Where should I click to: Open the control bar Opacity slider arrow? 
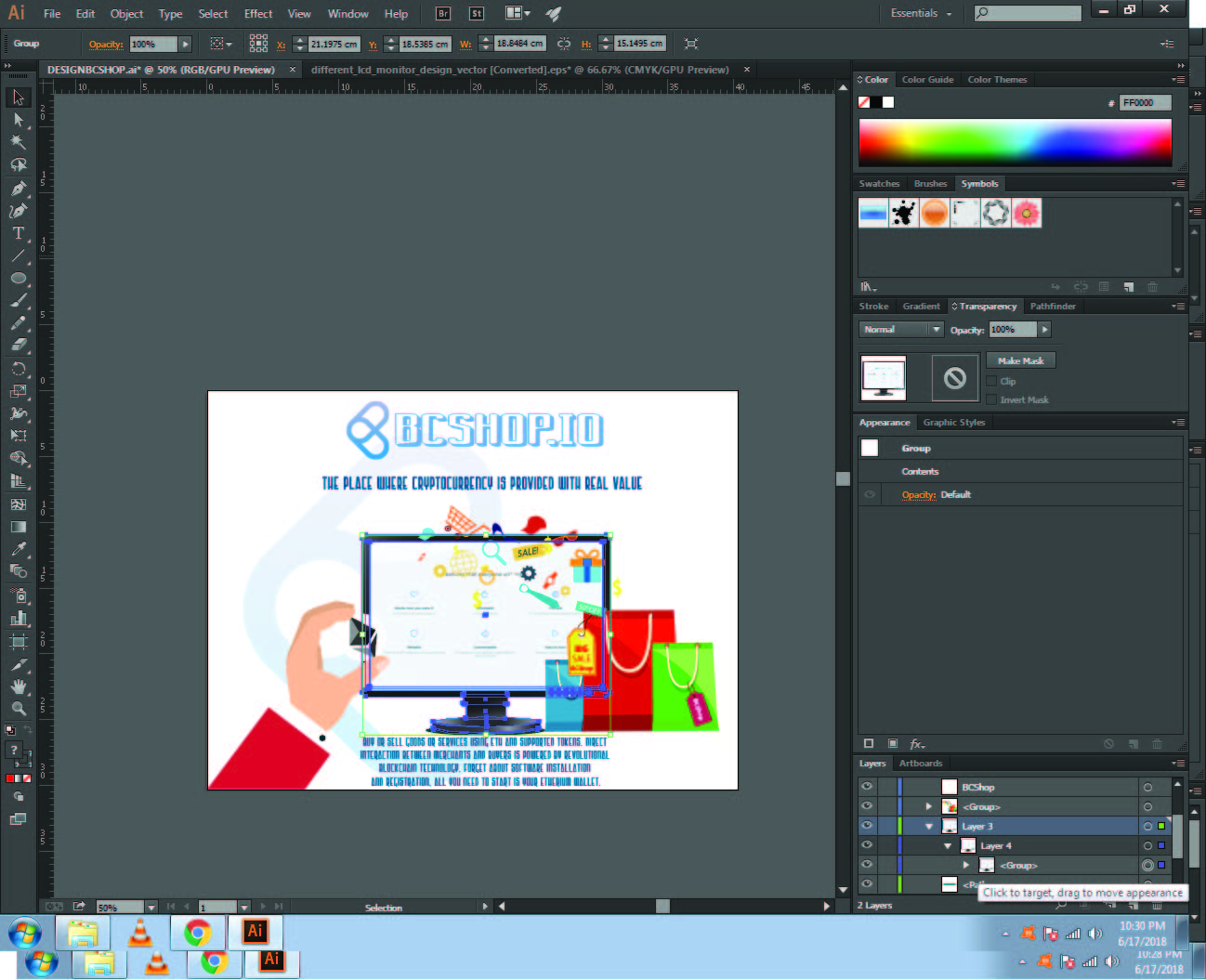click(x=186, y=44)
